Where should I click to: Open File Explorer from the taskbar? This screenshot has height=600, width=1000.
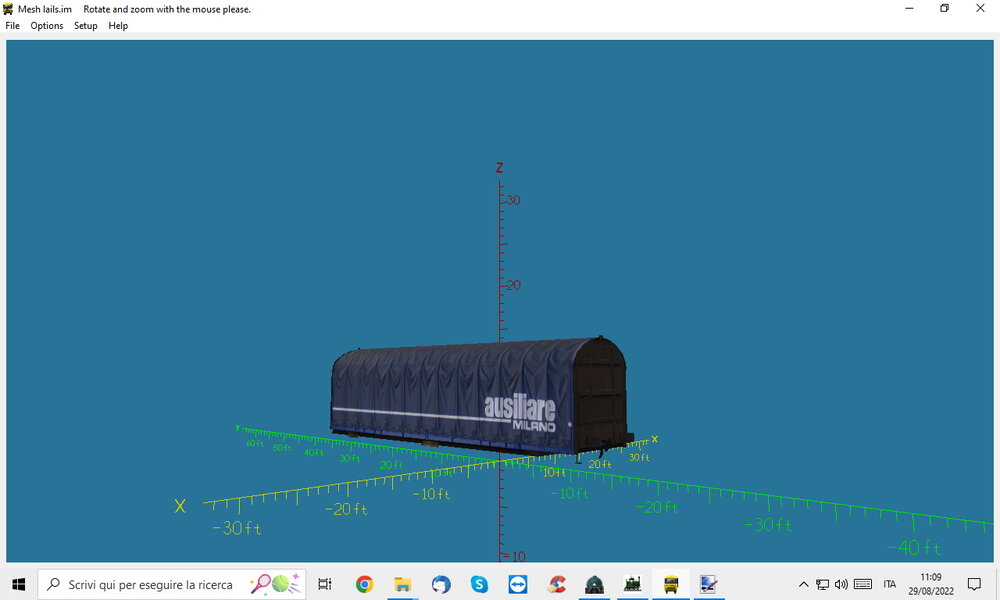[402, 584]
